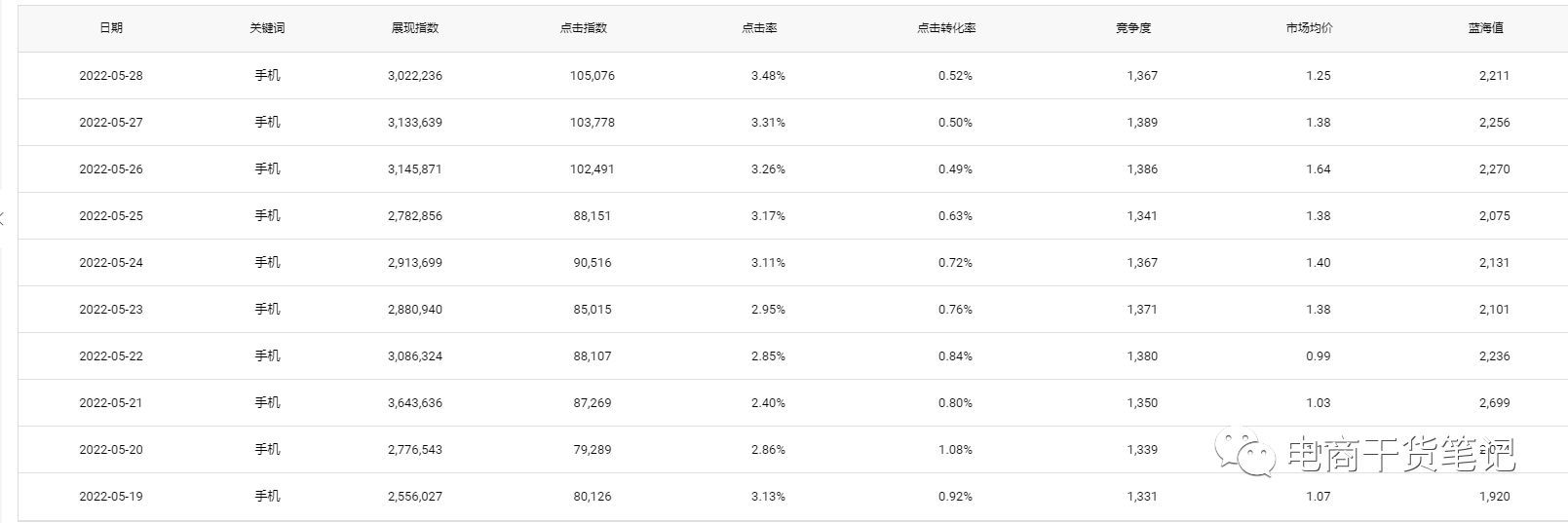This screenshot has height=523, width=1568.
Task: Click the 日期 column header
Action: tap(111, 28)
